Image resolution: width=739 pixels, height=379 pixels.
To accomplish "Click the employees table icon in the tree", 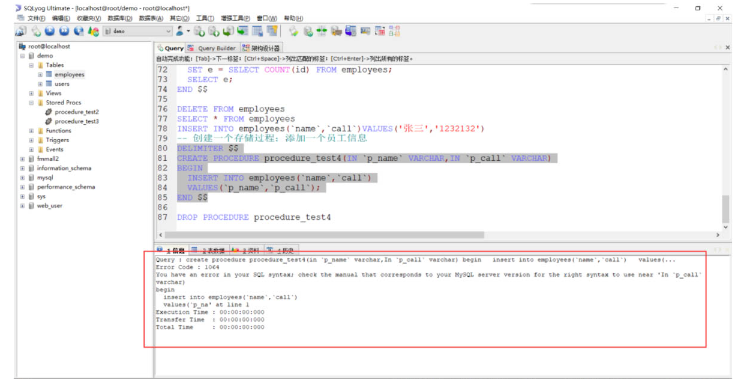I will (x=49, y=74).
